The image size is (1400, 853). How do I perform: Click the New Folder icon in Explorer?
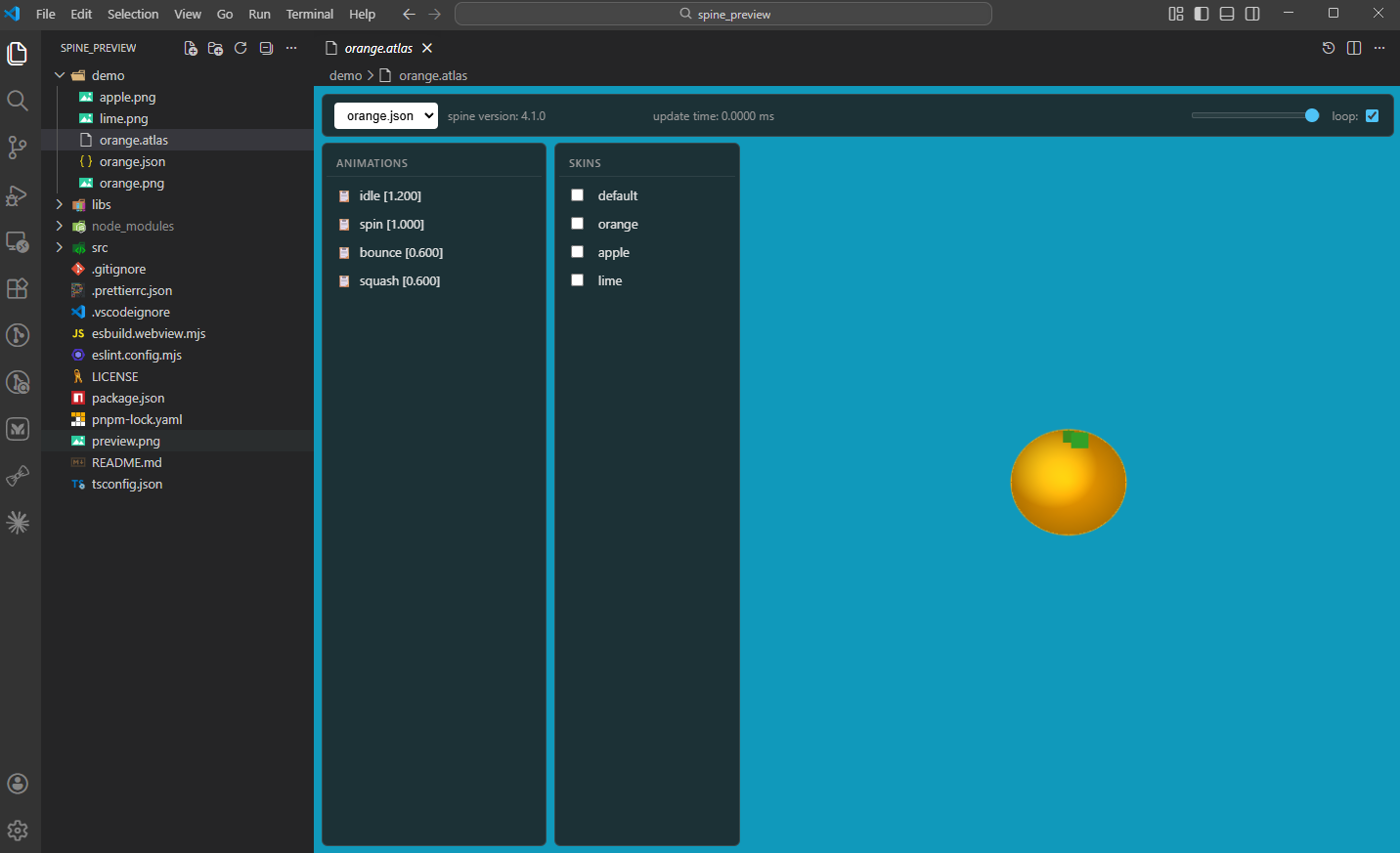coord(216,48)
